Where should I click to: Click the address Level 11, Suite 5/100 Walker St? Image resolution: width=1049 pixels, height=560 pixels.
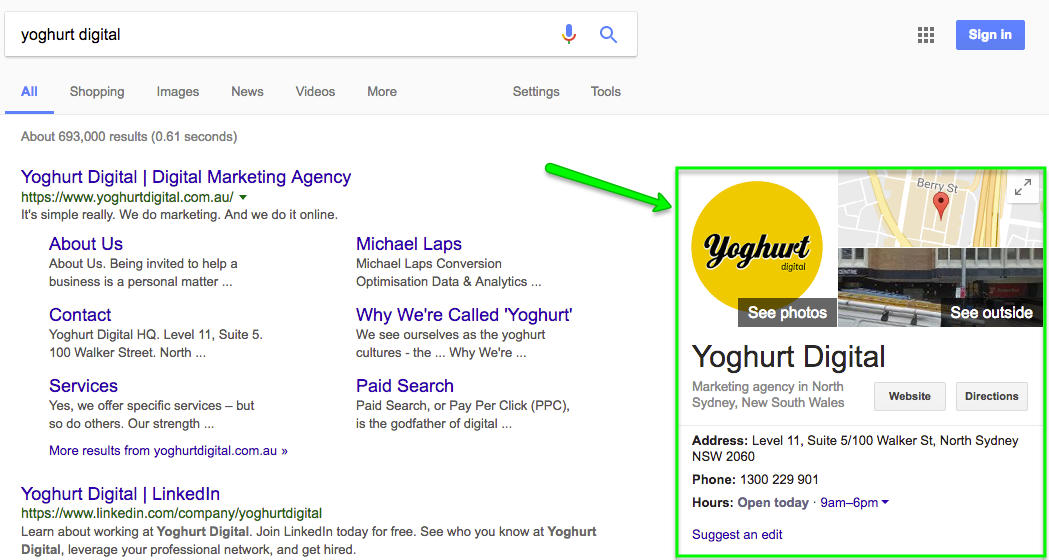(855, 448)
